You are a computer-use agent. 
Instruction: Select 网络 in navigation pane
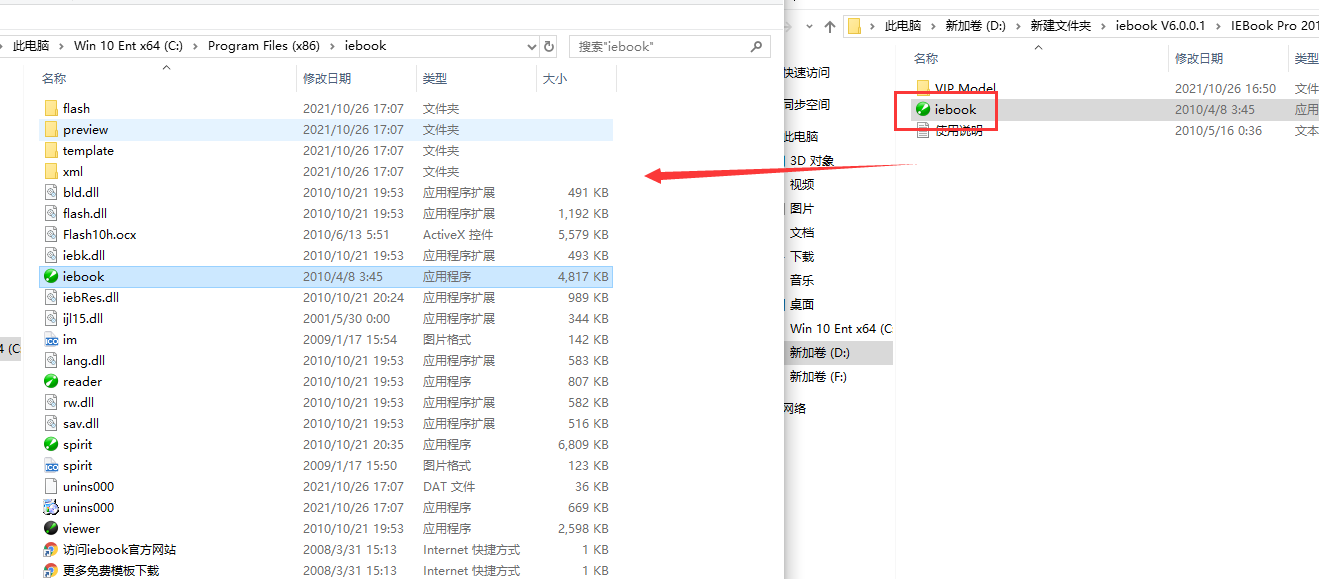click(x=795, y=408)
